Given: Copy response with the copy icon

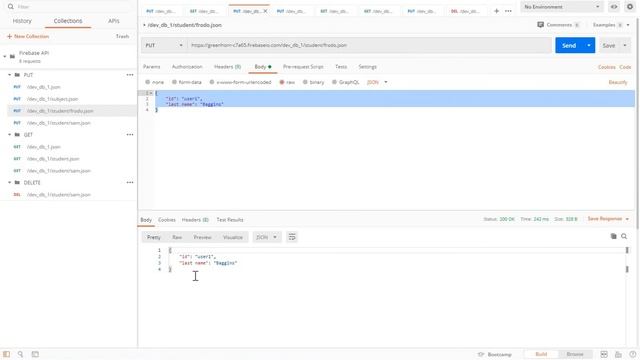Looking at the screenshot, I should 613,236.
